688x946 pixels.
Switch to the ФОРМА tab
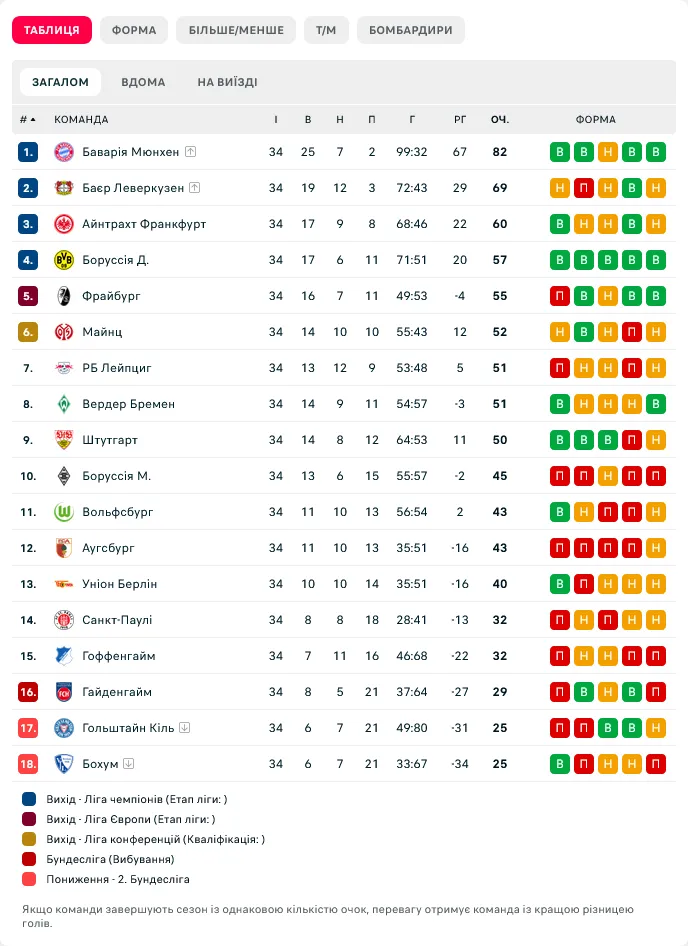click(x=134, y=30)
